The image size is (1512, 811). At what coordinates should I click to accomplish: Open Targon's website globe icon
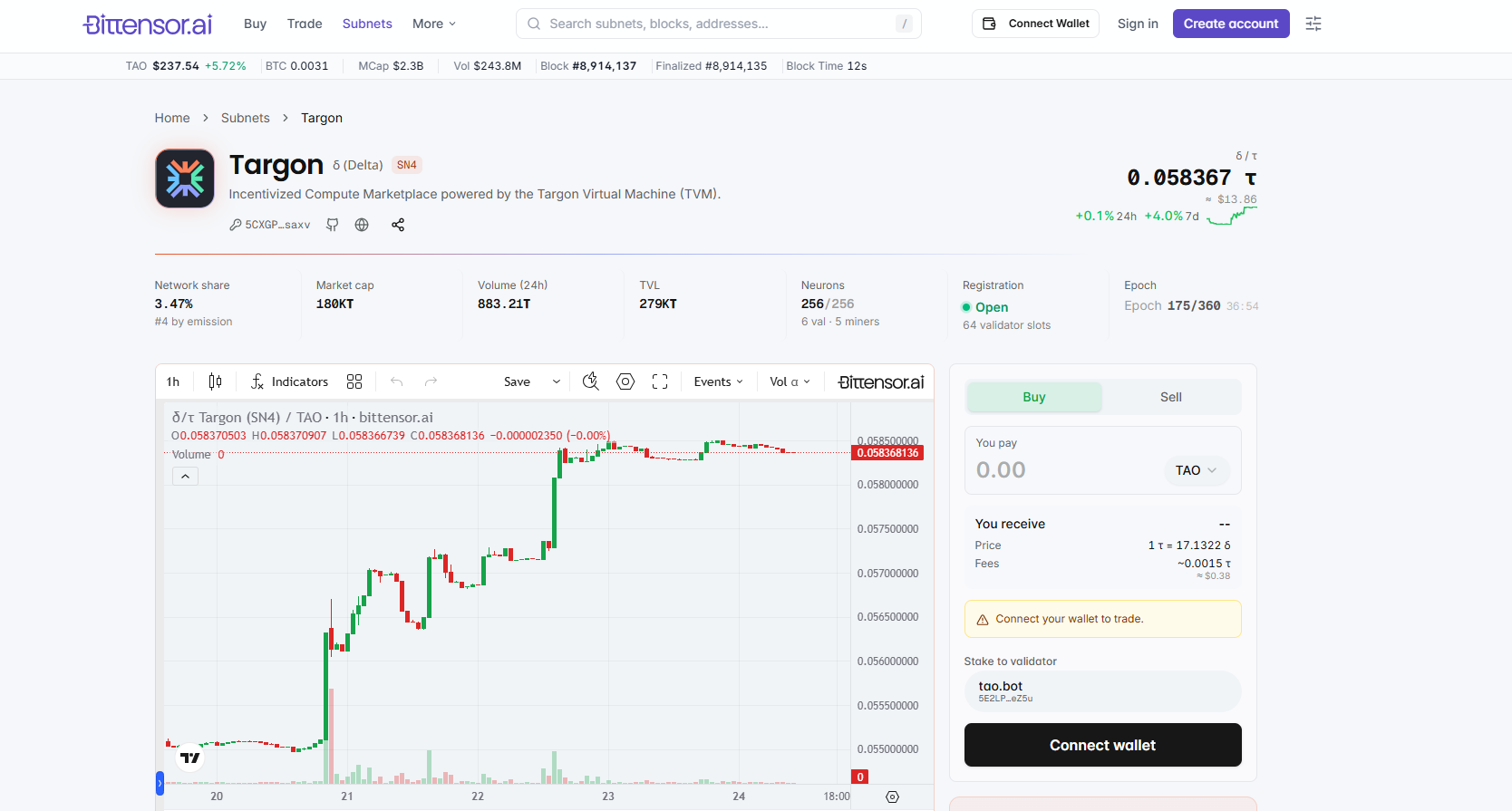362,225
